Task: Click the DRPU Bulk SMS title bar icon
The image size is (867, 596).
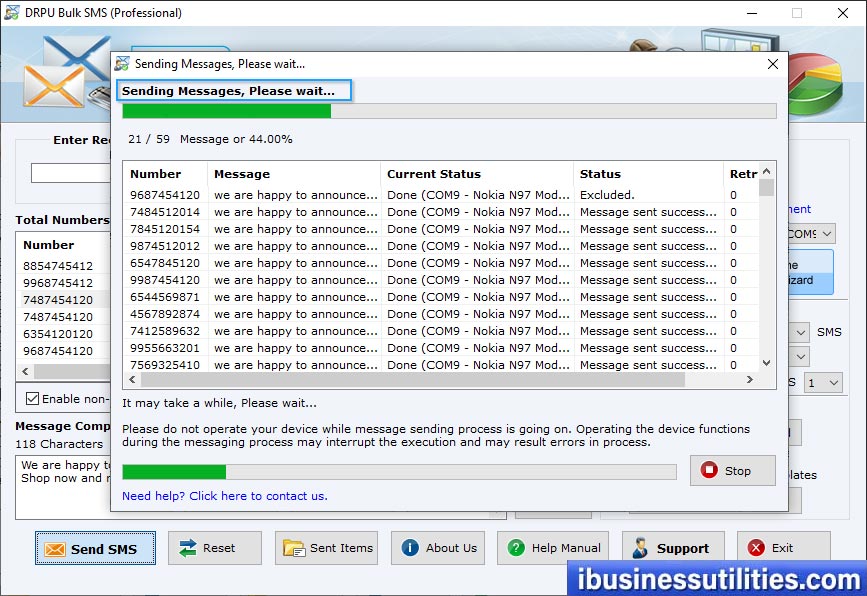Action: click(12, 12)
